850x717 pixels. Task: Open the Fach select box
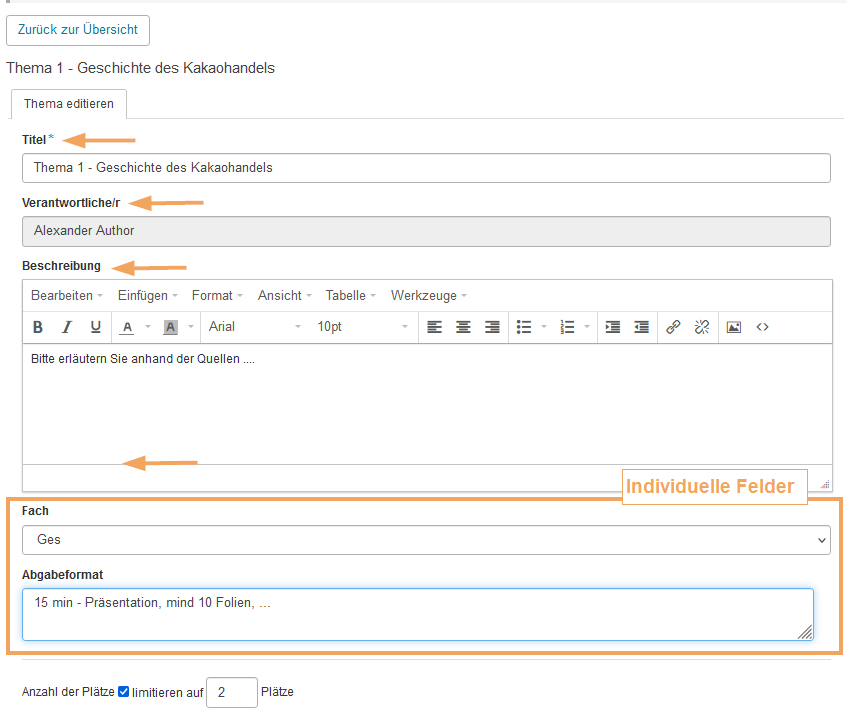coord(426,540)
